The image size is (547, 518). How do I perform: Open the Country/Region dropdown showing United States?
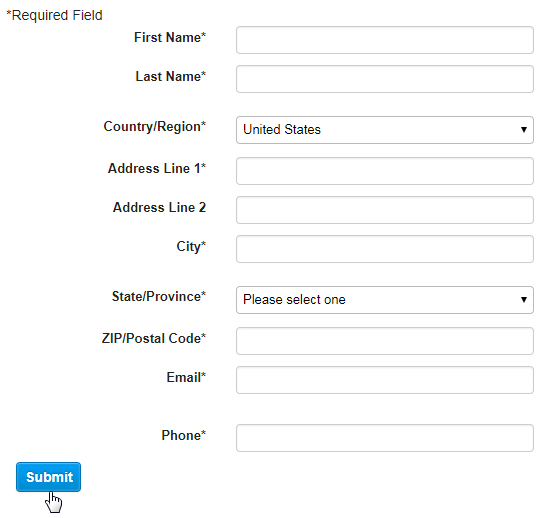tap(385, 130)
